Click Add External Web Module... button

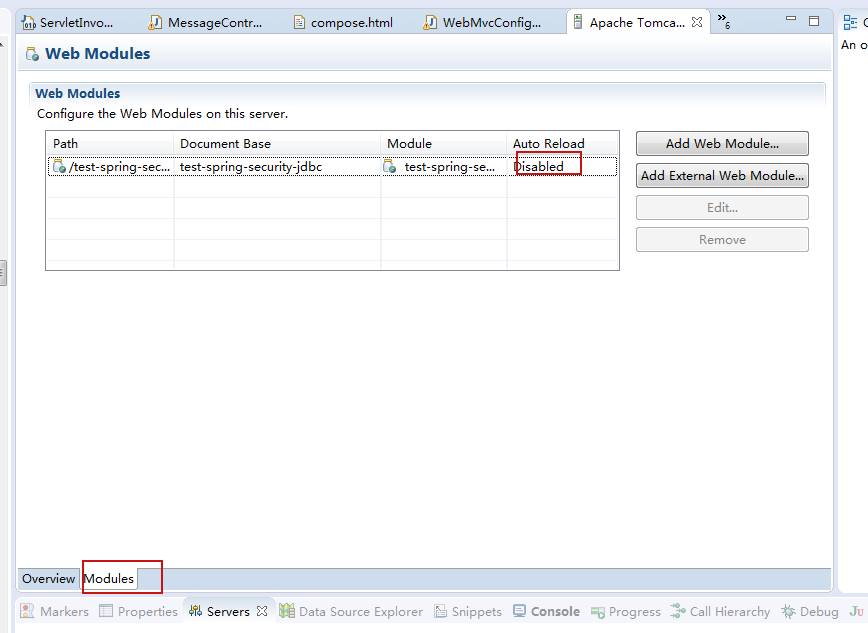[x=722, y=176]
